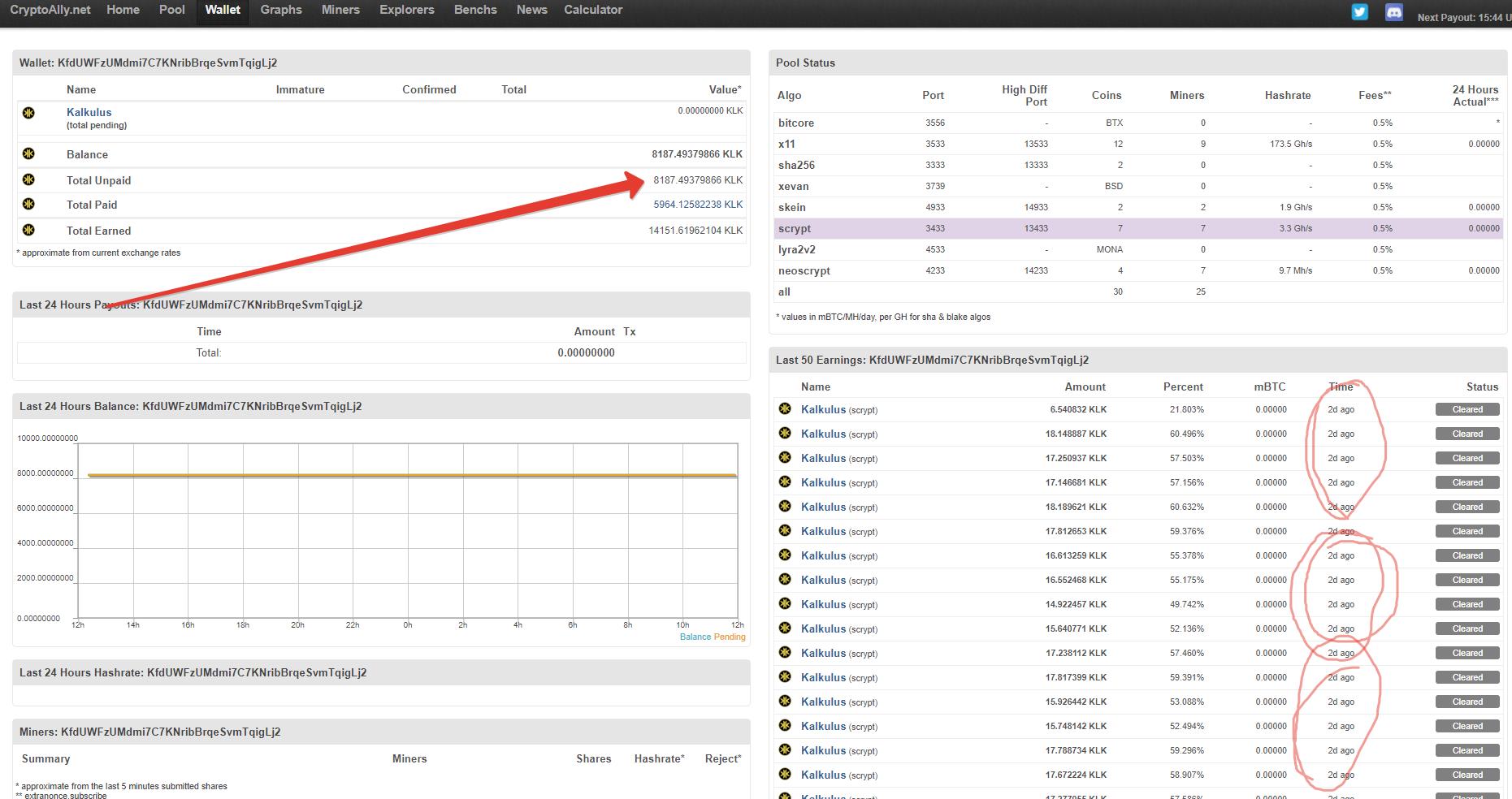Viewport: 1512px width, 799px height.
Task: Click coin icon of 14.922457 KLK earning
Action: [785, 603]
